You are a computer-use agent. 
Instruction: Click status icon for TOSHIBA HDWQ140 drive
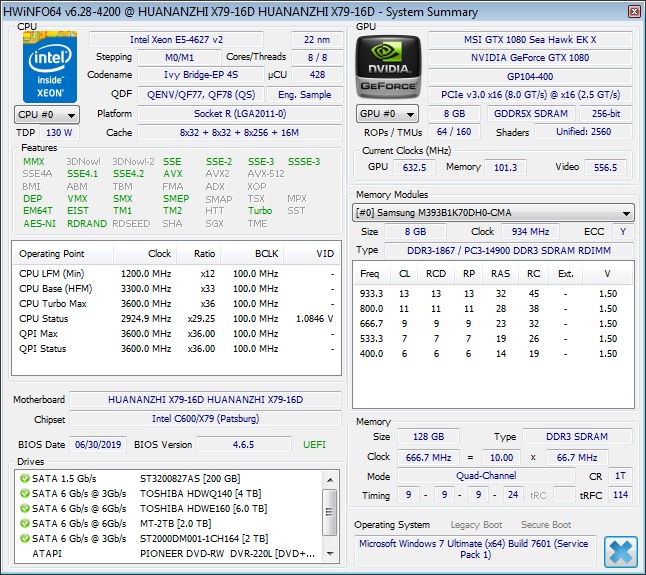pos(25,493)
